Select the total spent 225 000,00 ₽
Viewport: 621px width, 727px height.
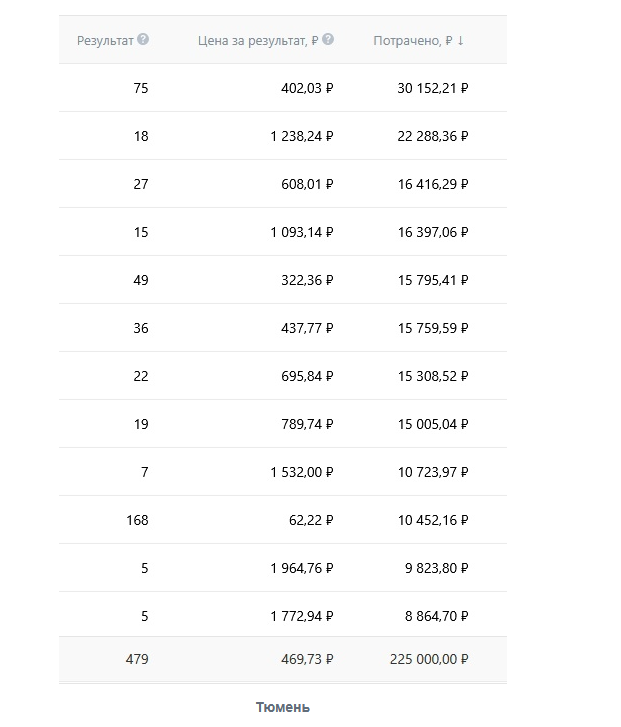(x=429, y=659)
